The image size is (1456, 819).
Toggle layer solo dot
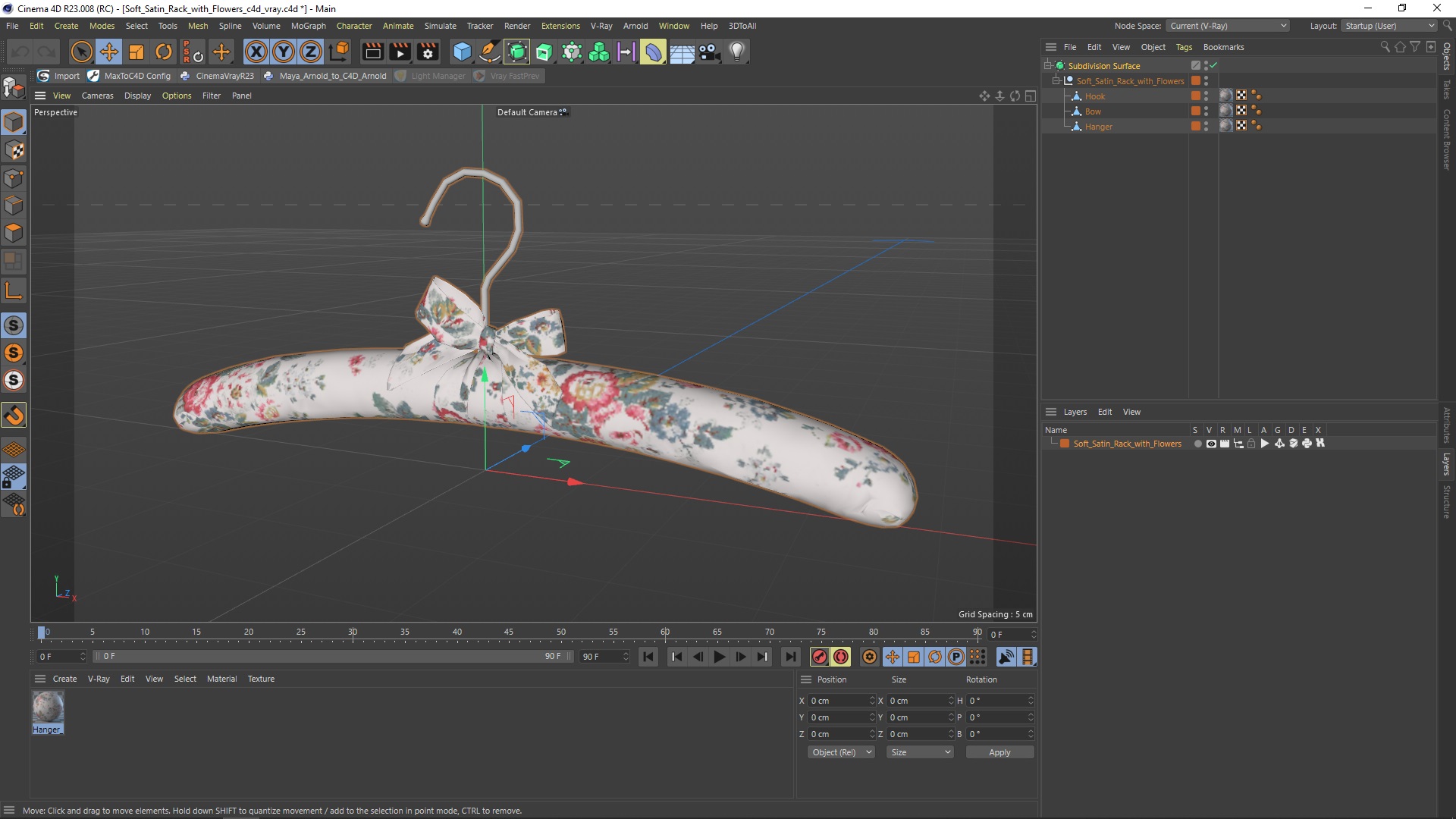tap(1197, 444)
